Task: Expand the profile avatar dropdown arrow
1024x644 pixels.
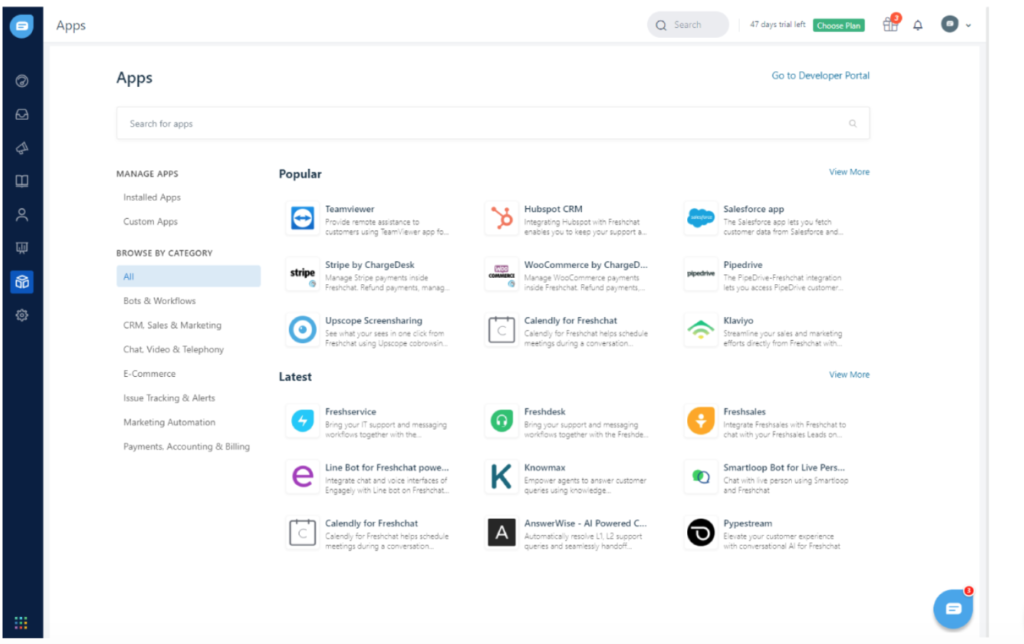Action: (968, 25)
